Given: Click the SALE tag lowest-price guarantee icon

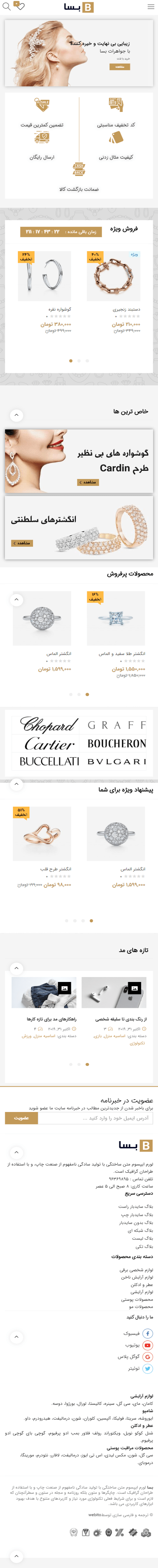Looking at the screenshot, I should [x=42, y=105].
